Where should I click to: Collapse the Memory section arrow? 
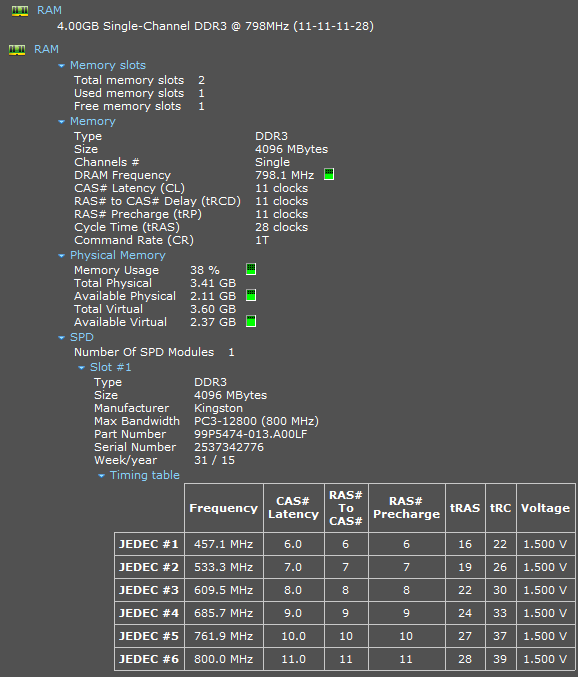pyautogui.click(x=61, y=122)
